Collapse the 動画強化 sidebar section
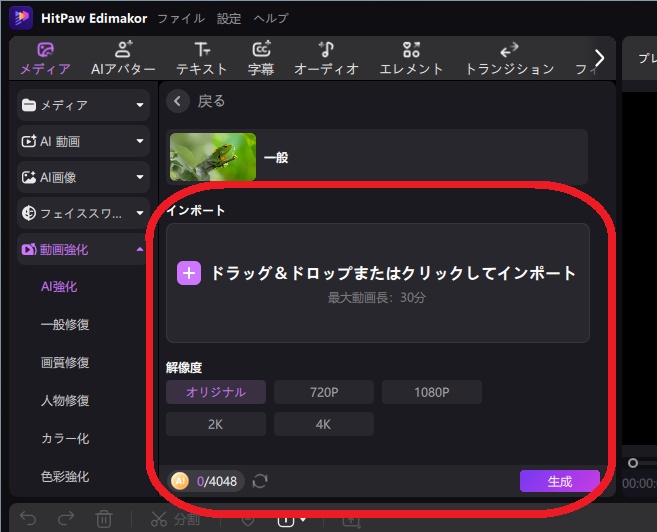 83,250
